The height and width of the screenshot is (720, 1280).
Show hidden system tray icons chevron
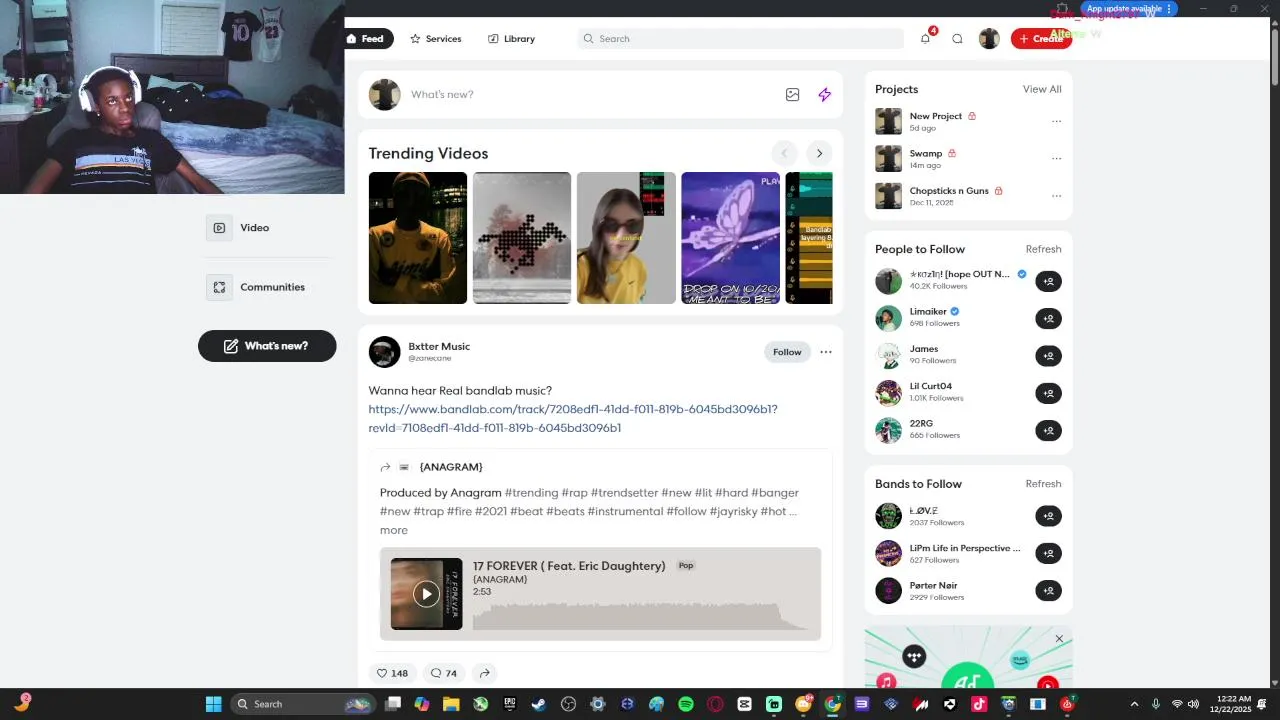pos(1134,704)
